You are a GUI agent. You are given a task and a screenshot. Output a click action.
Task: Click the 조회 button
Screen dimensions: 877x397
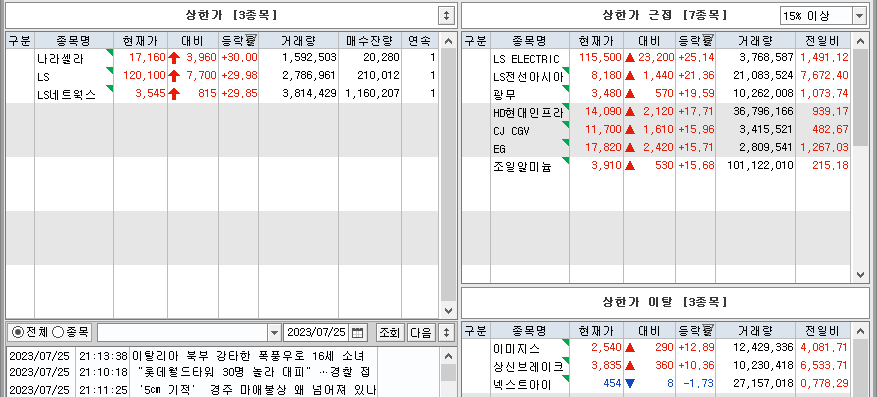pos(389,333)
